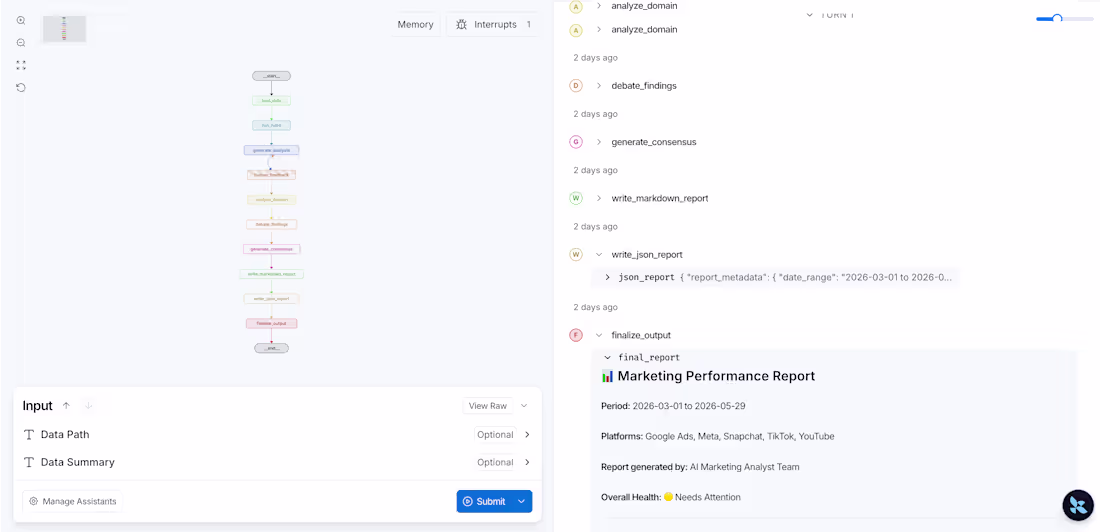Screen dimensions: 1100x532
Task: Expand the debate_findings step
Action: (598, 86)
